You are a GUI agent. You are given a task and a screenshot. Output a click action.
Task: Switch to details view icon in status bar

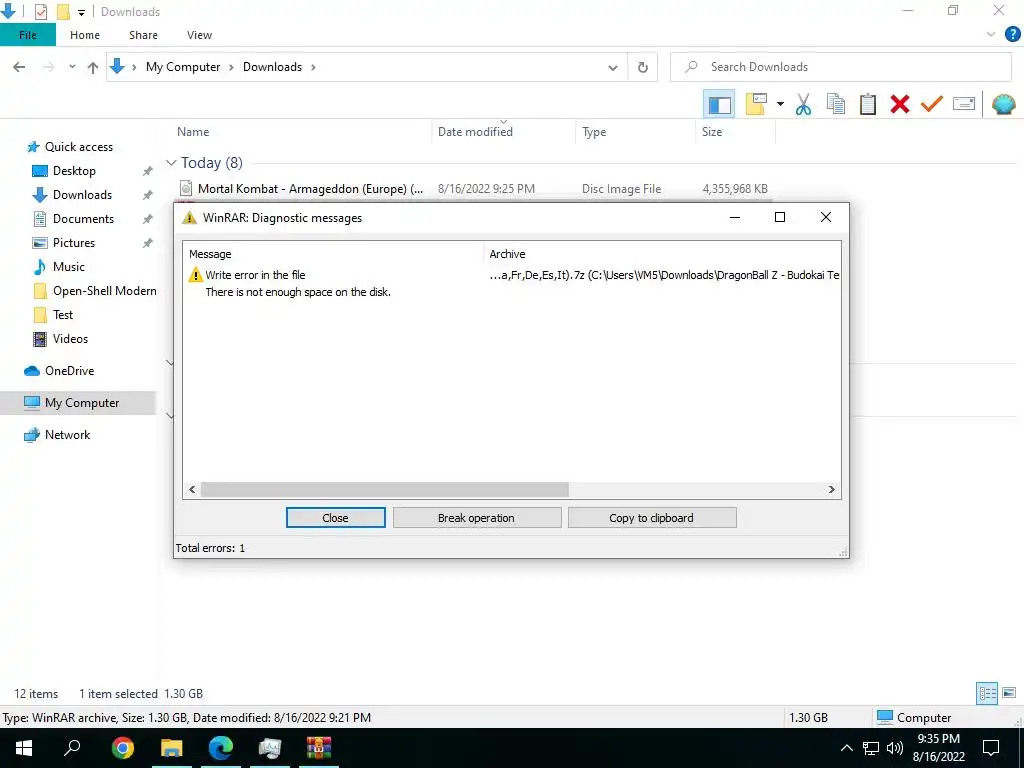coord(987,694)
